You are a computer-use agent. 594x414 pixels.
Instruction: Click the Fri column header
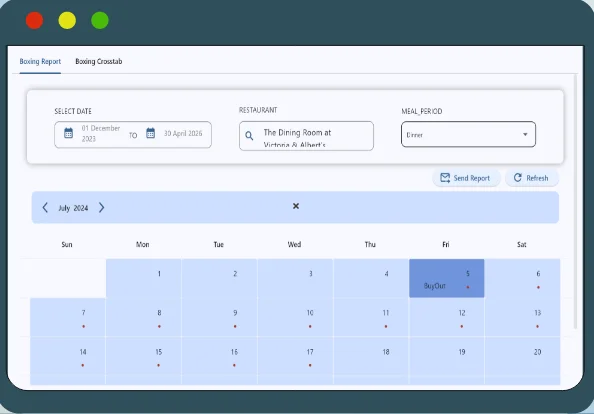(x=446, y=244)
